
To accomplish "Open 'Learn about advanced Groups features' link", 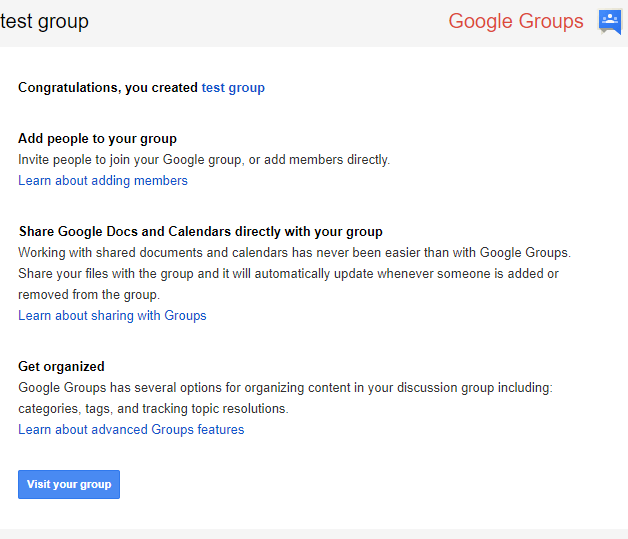I will point(131,430).
